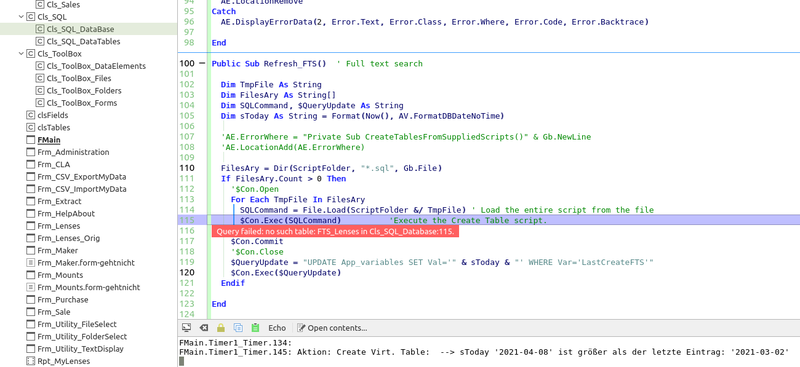
Task: Fold the Refresh_FTS sub at line 100
Action: [202, 64]
